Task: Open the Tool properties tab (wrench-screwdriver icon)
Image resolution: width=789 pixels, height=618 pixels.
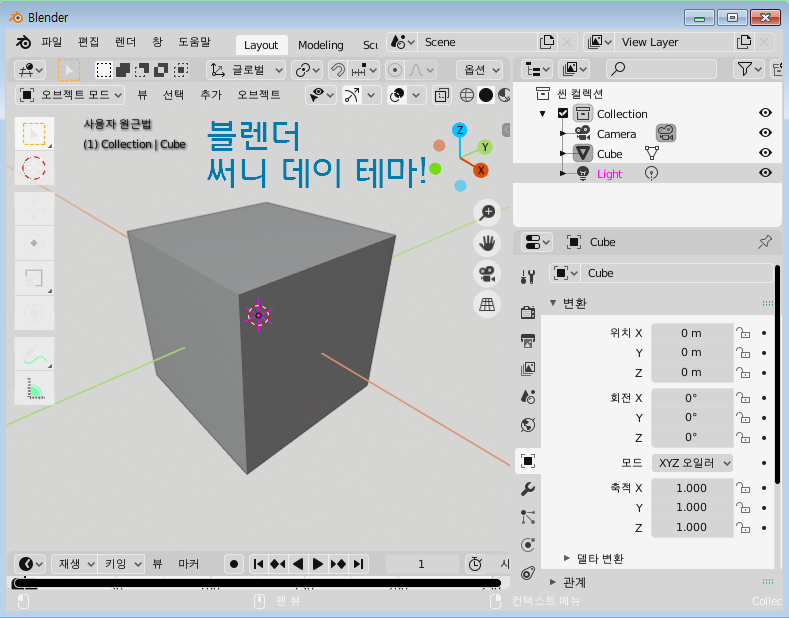Action: pos(528,276)
